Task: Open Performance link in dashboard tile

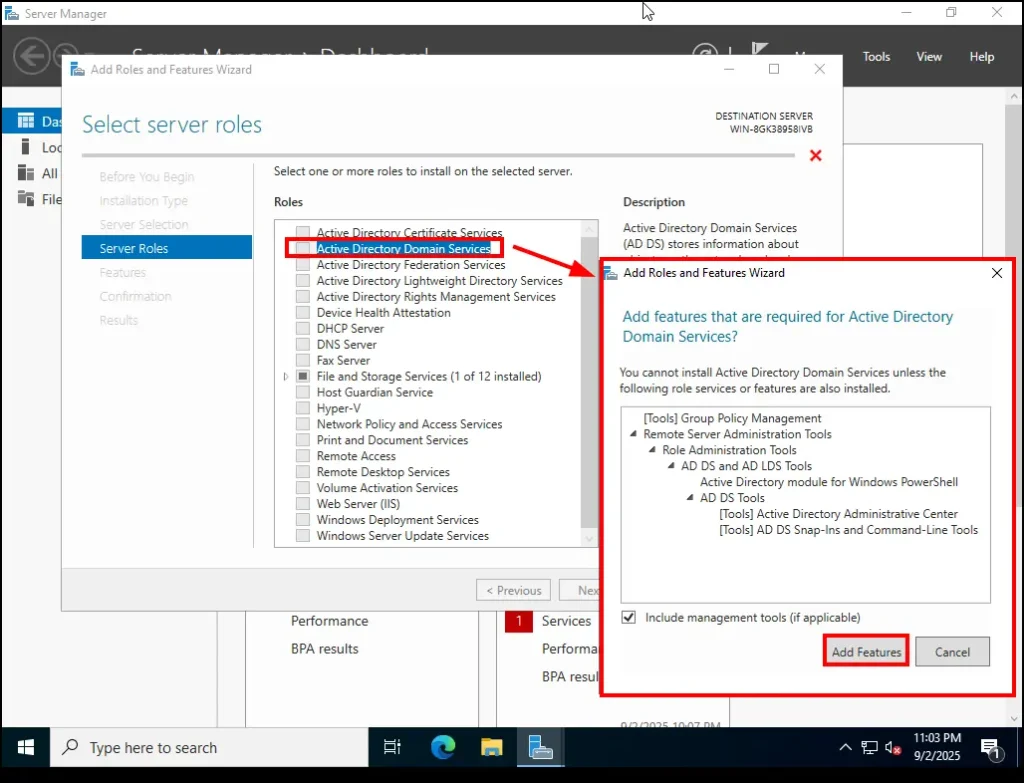Action: (329, 621)
